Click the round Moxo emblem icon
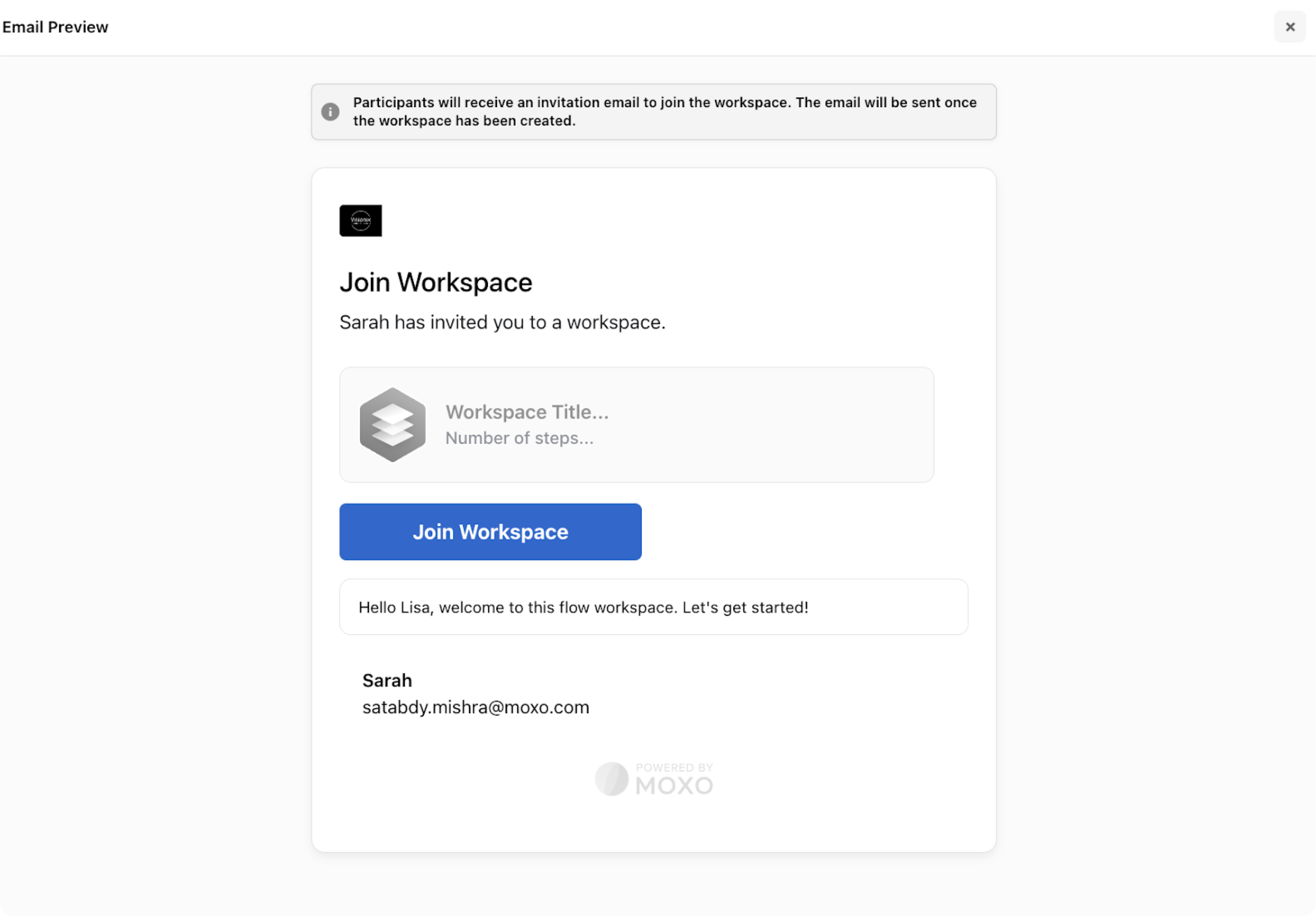Image resolution: width=1316 pixels, height=916 pixels. click(x=611, y=778)
